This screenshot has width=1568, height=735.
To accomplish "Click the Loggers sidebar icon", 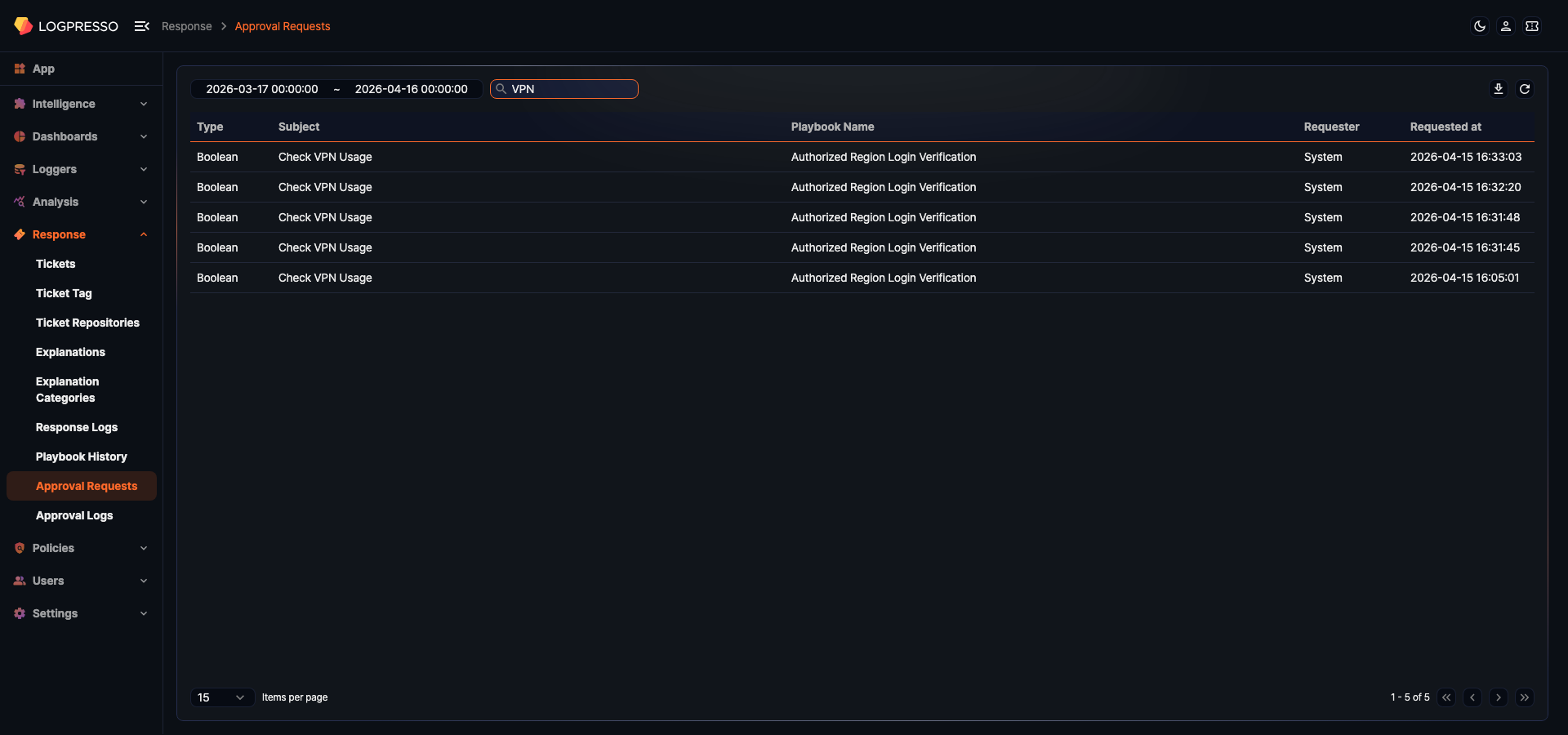I will (20, 169).
